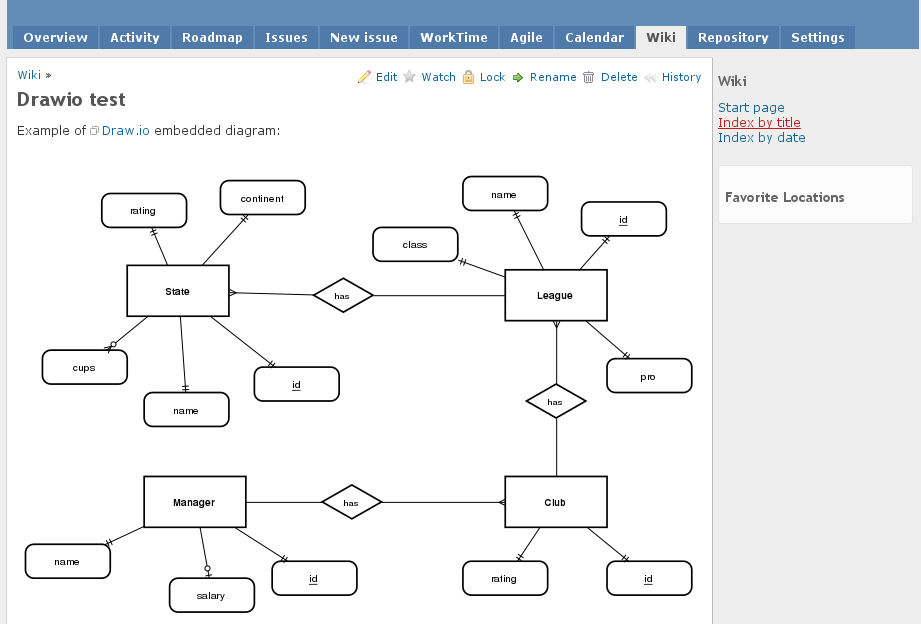Viewport: 921px width, 624px height.
Task: Click the trash can Delete icon
Action: (x=589, y=77)
